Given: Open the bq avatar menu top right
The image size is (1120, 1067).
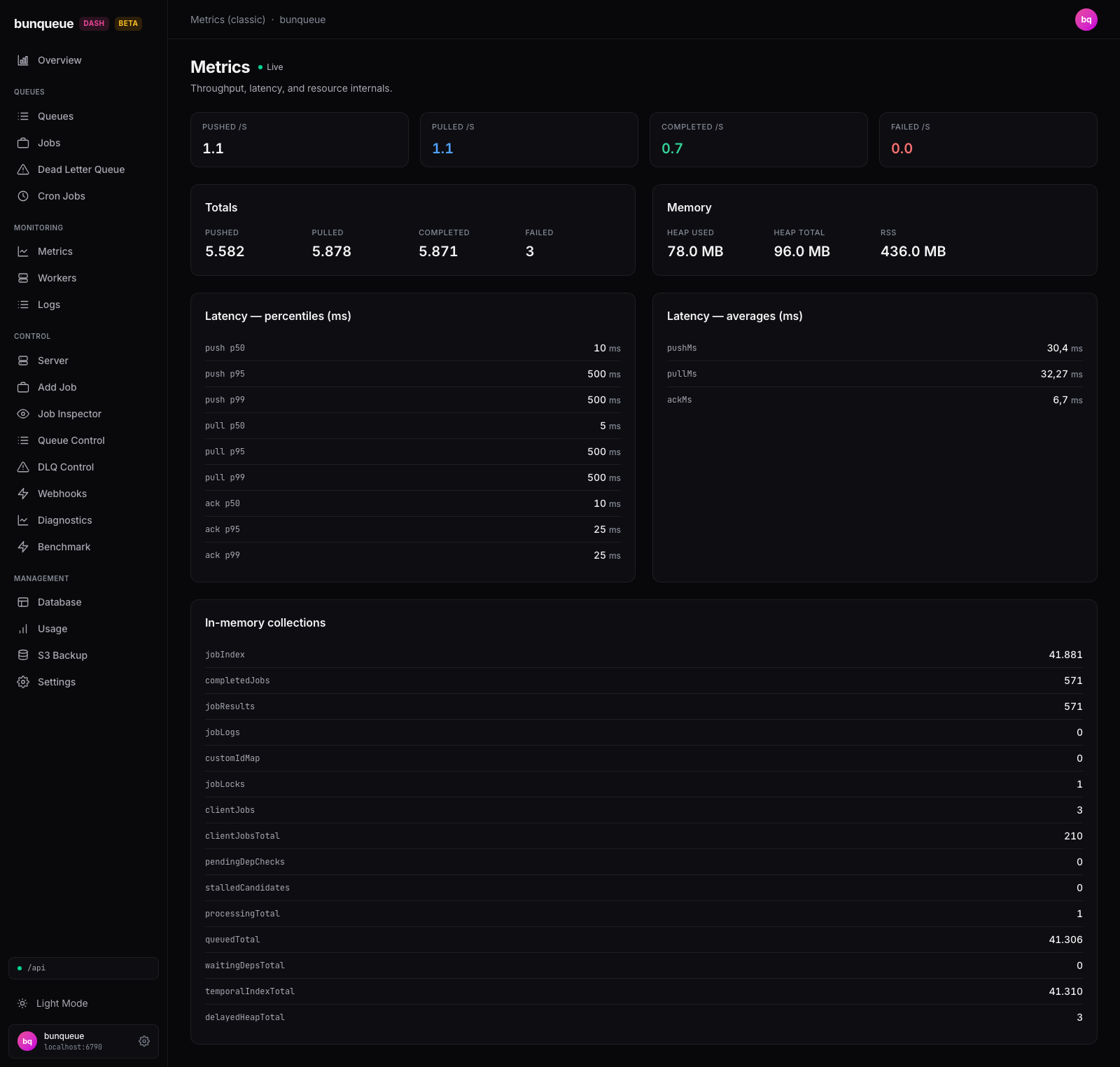Looking at the screenshot, I should pyautogui.click(x=1086, y=20).
